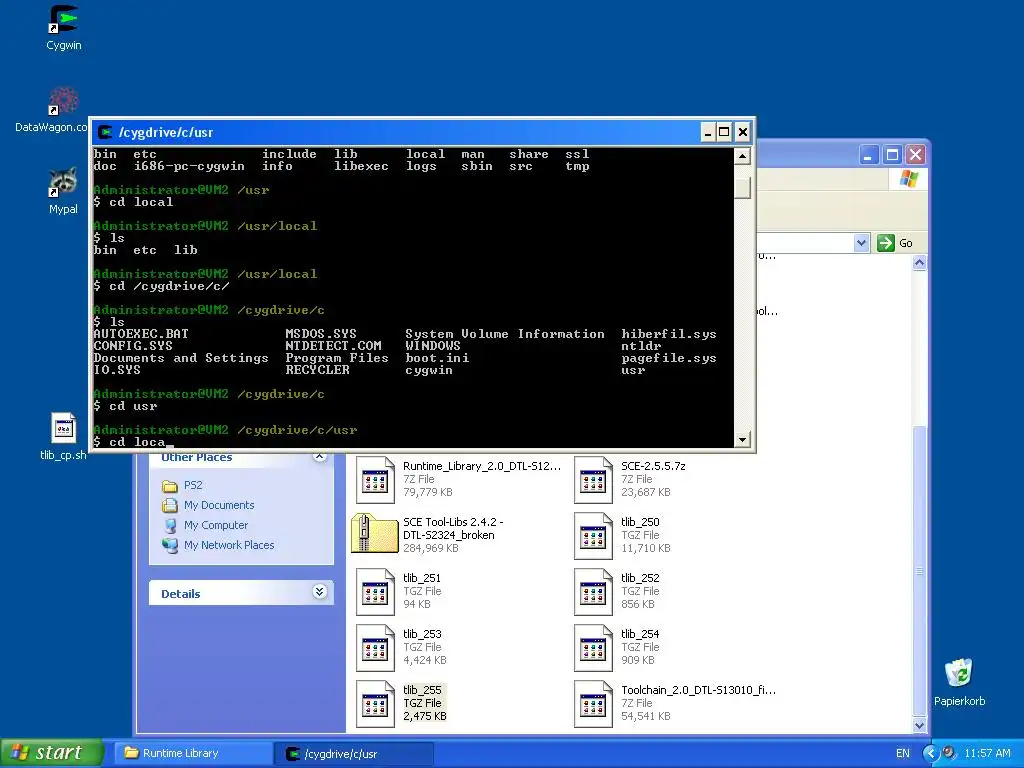Select the Runtime_Library_2.0_DTL-S12 7Z file icon
This screenshot has width=1024, height=768.
[375, 480]
